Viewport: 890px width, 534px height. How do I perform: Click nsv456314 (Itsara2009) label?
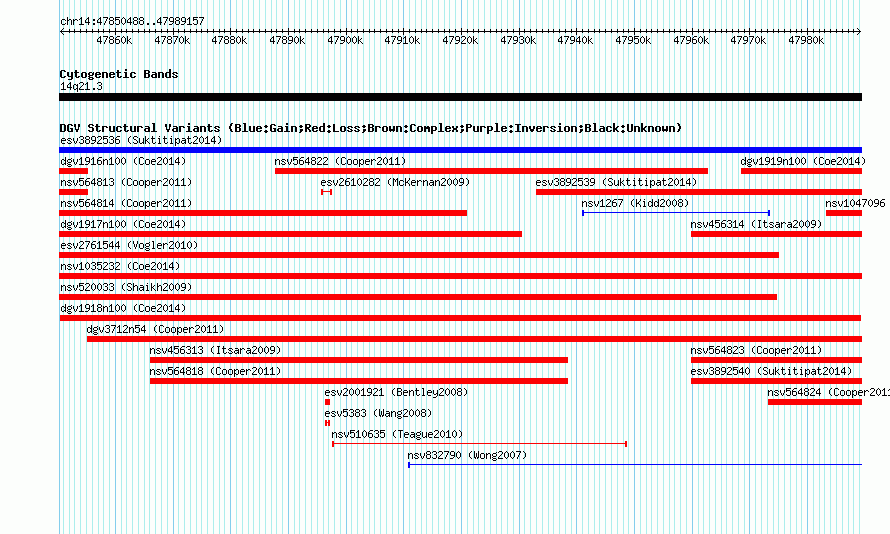756,224
